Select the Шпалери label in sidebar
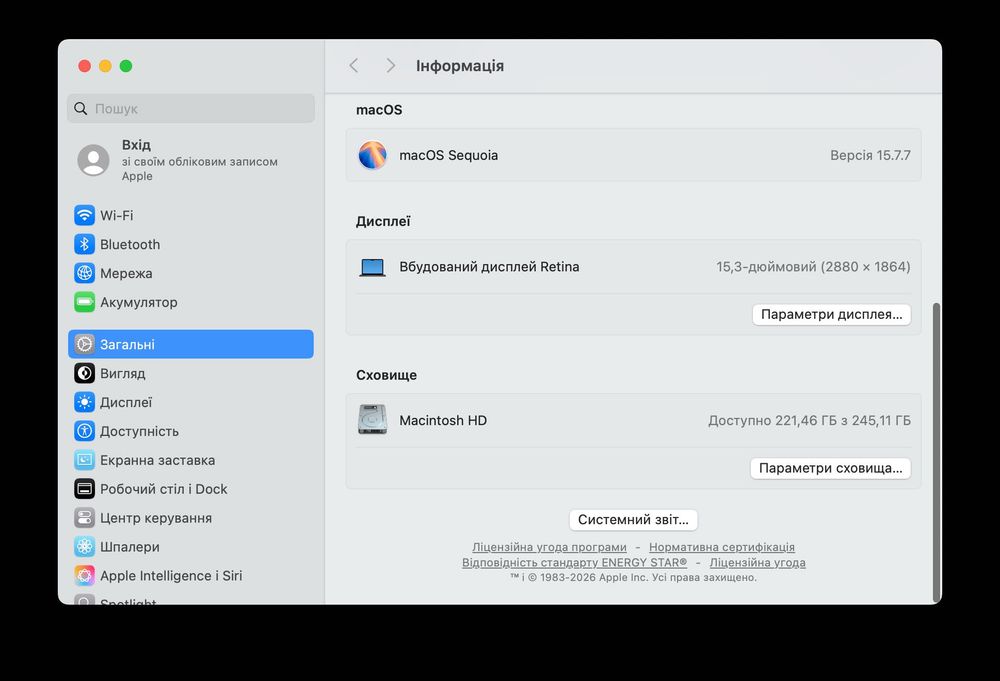 (130, 547)
